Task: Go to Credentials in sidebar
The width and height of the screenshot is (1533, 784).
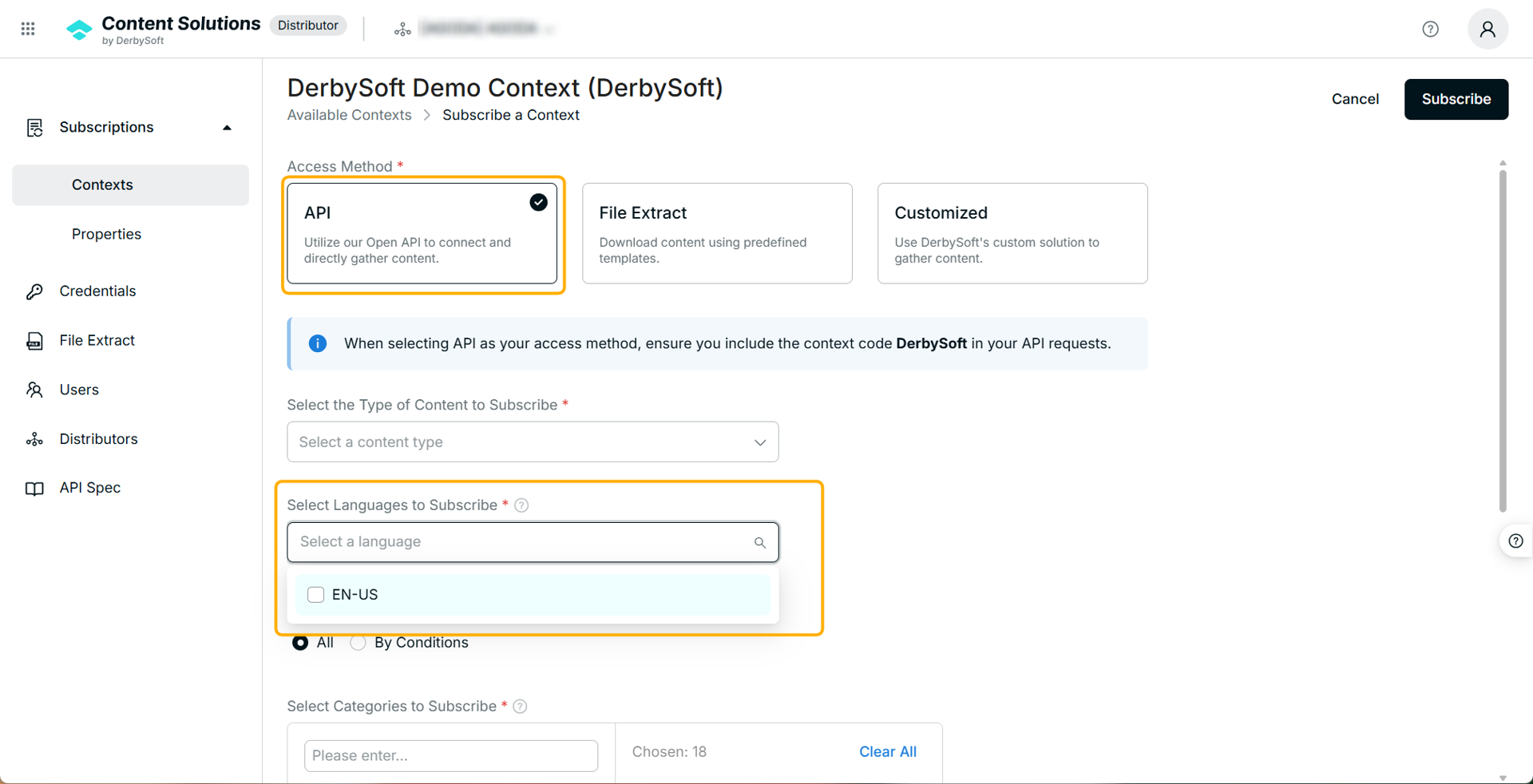Action: click(97, 291)
